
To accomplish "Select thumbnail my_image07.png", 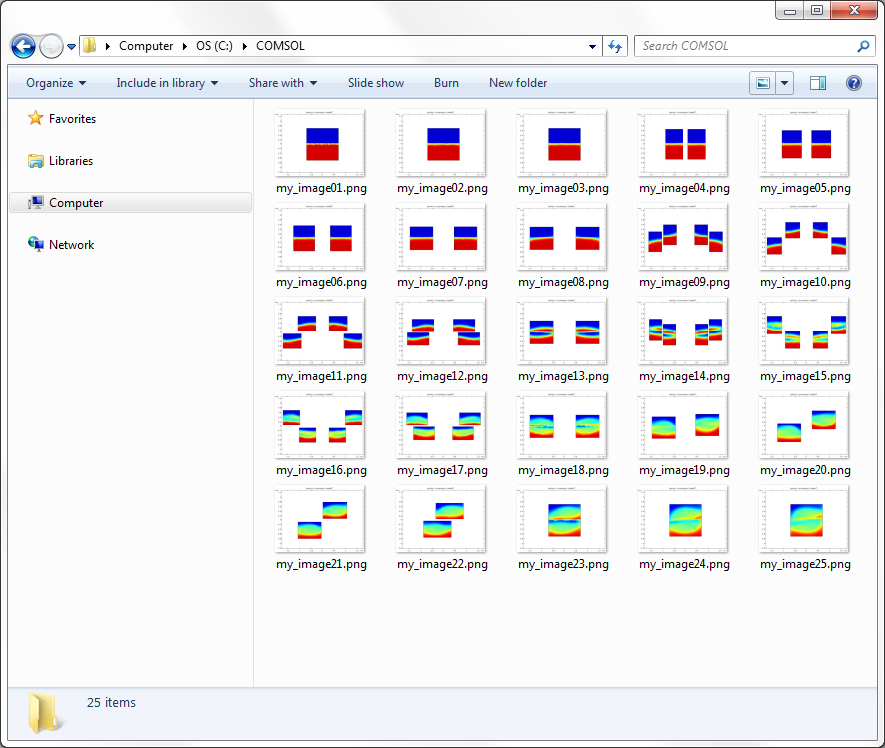I will pos(442,238).
